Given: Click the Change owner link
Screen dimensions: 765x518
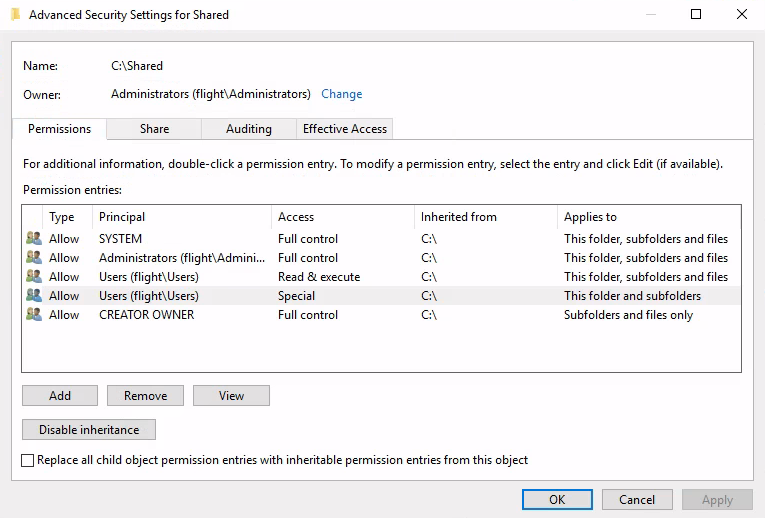Looking at the screenshot, I should [x=342, y=94].
